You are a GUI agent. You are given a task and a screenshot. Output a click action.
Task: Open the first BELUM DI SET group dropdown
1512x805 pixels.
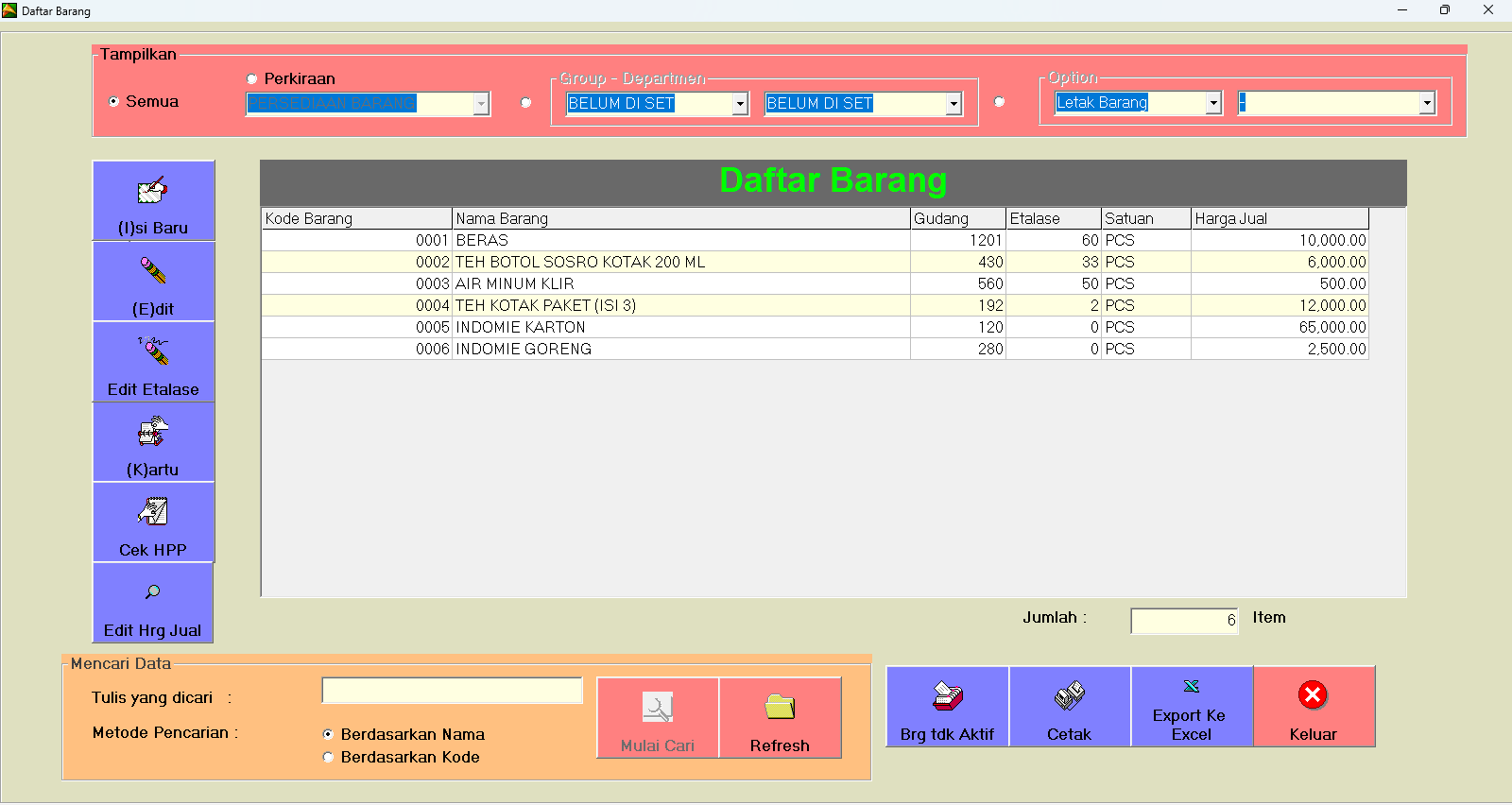click(x=740, y=104)
